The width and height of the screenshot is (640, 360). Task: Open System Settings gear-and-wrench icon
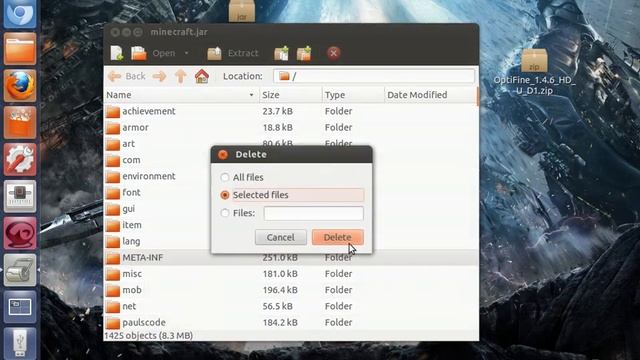click(x=20, y=159)
